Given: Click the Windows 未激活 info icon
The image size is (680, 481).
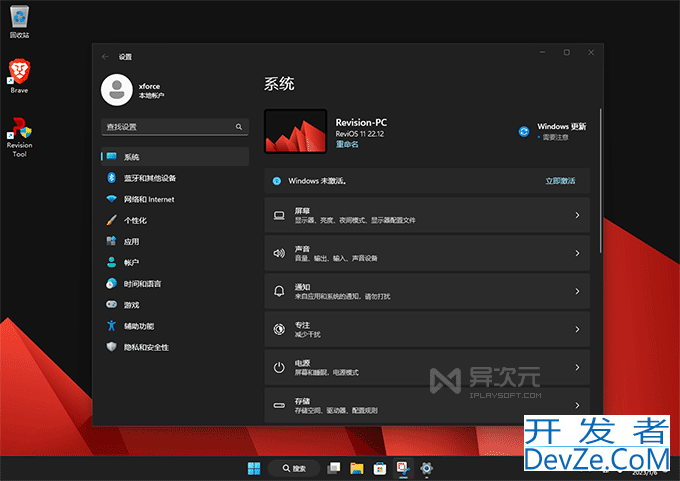Looking at the screenshot, I should [277, 181].
